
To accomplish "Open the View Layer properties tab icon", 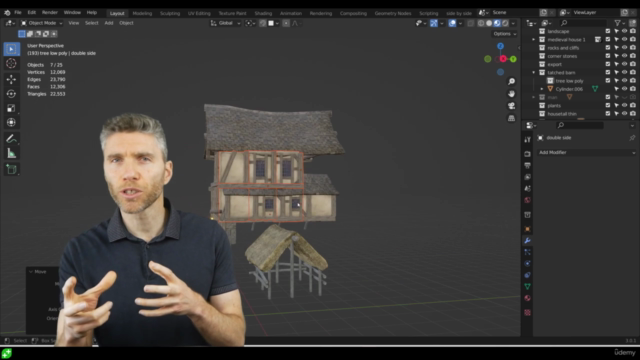I will pyautogui.click(x=527, y=177).
